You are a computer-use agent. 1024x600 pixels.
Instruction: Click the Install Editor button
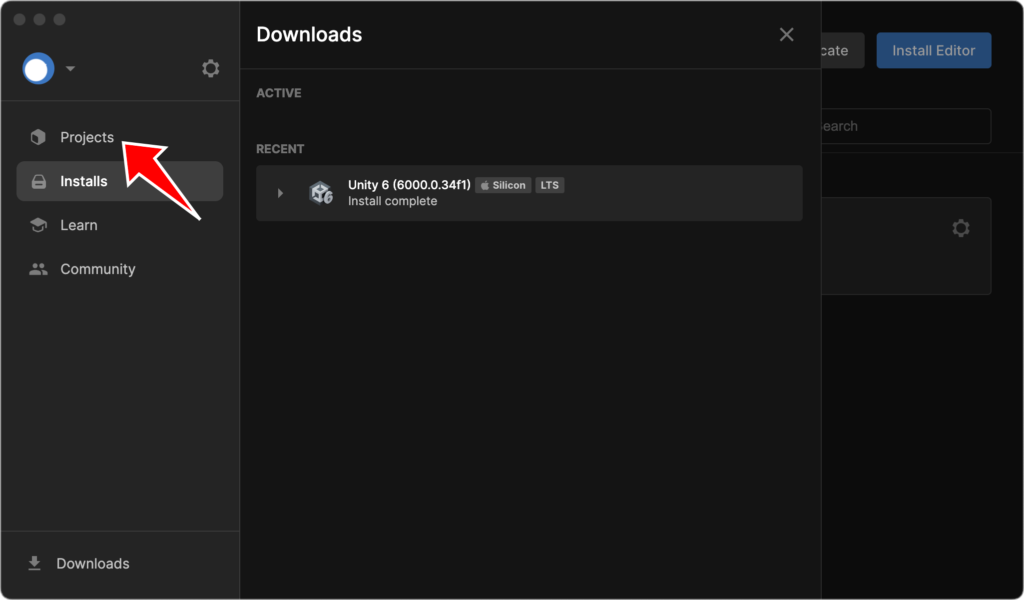tap(933, 50)
